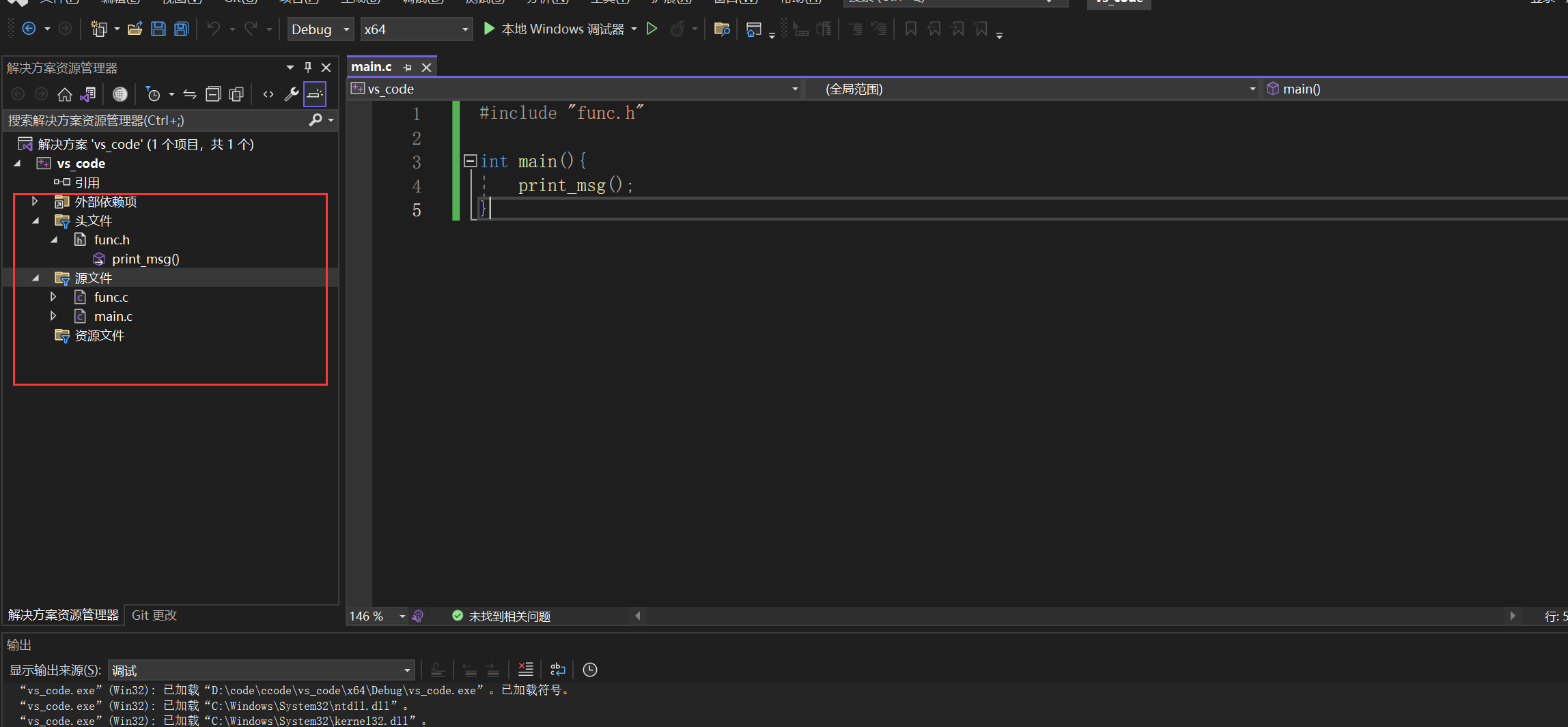This screenshot has height=727, width=1568.
Task: Click the pending changes filter clock icon
Action: coord(153,94)
